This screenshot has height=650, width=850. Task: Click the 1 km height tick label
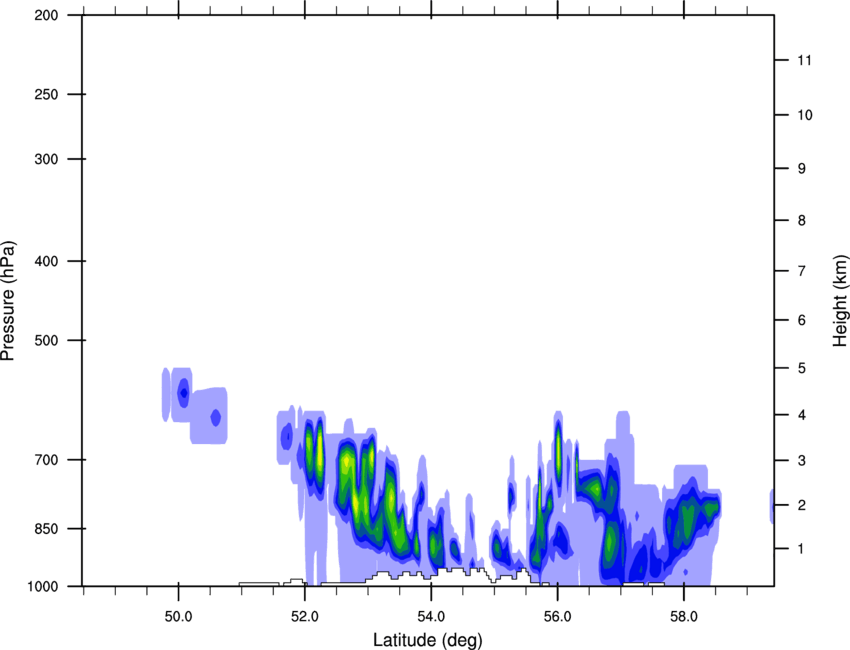(x=798, y=549)
